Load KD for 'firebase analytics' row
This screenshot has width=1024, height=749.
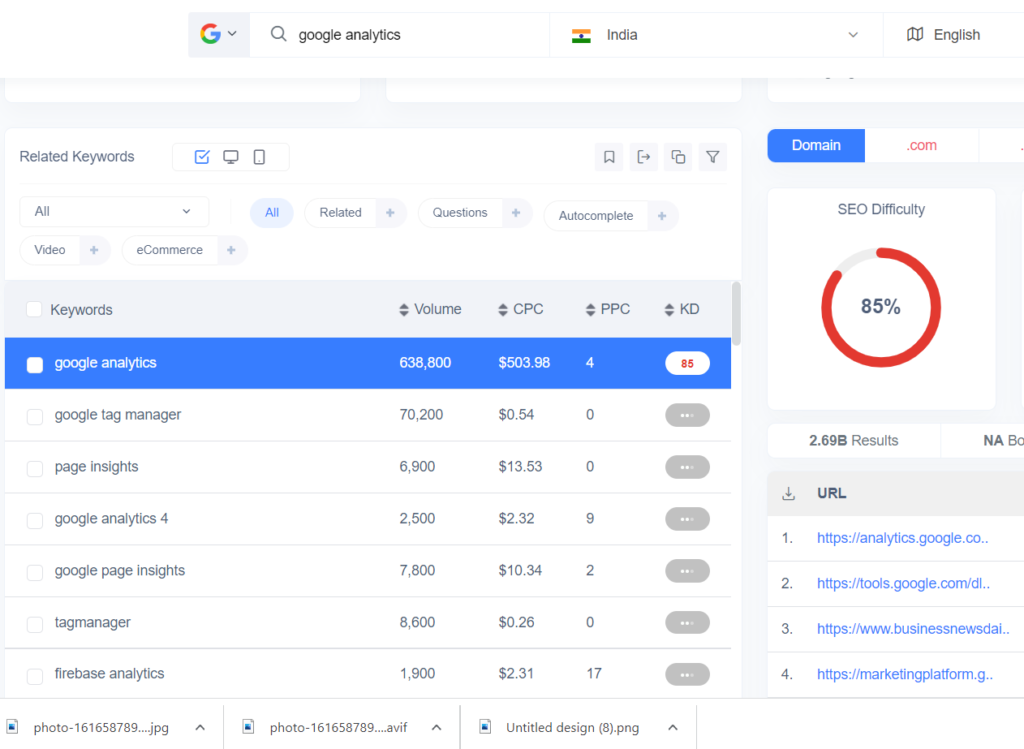click(687, 675)
